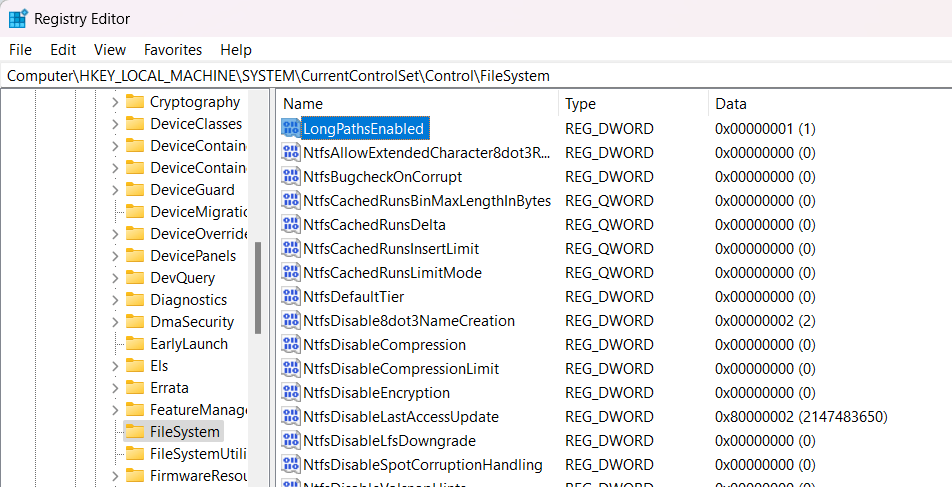The height and width of the screenshot is (487, 952).
Task: Expand the FeatureManagement key
Action: coord(115,410)
